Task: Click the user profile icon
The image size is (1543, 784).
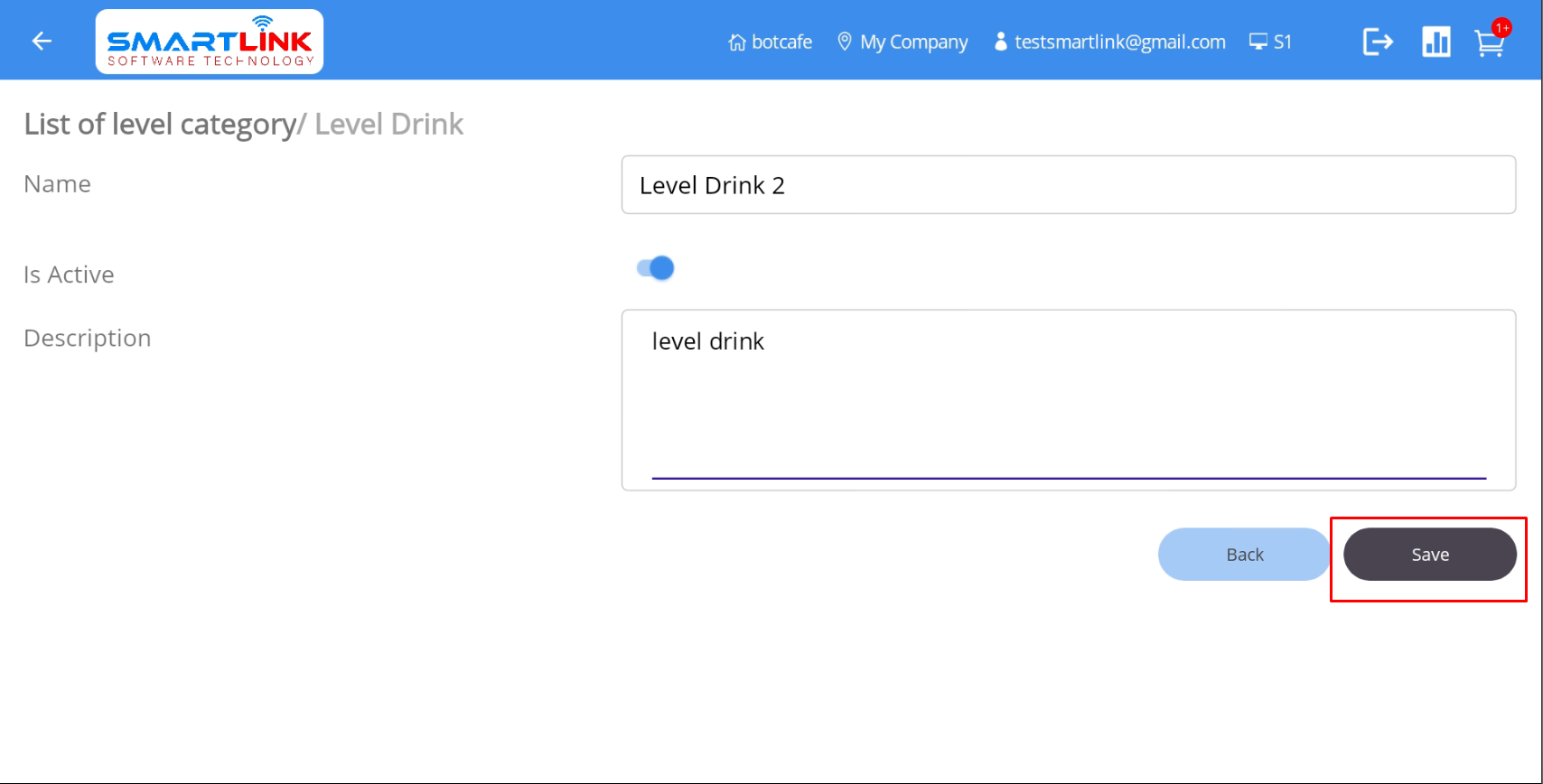Action: [x=1000, y=42]
